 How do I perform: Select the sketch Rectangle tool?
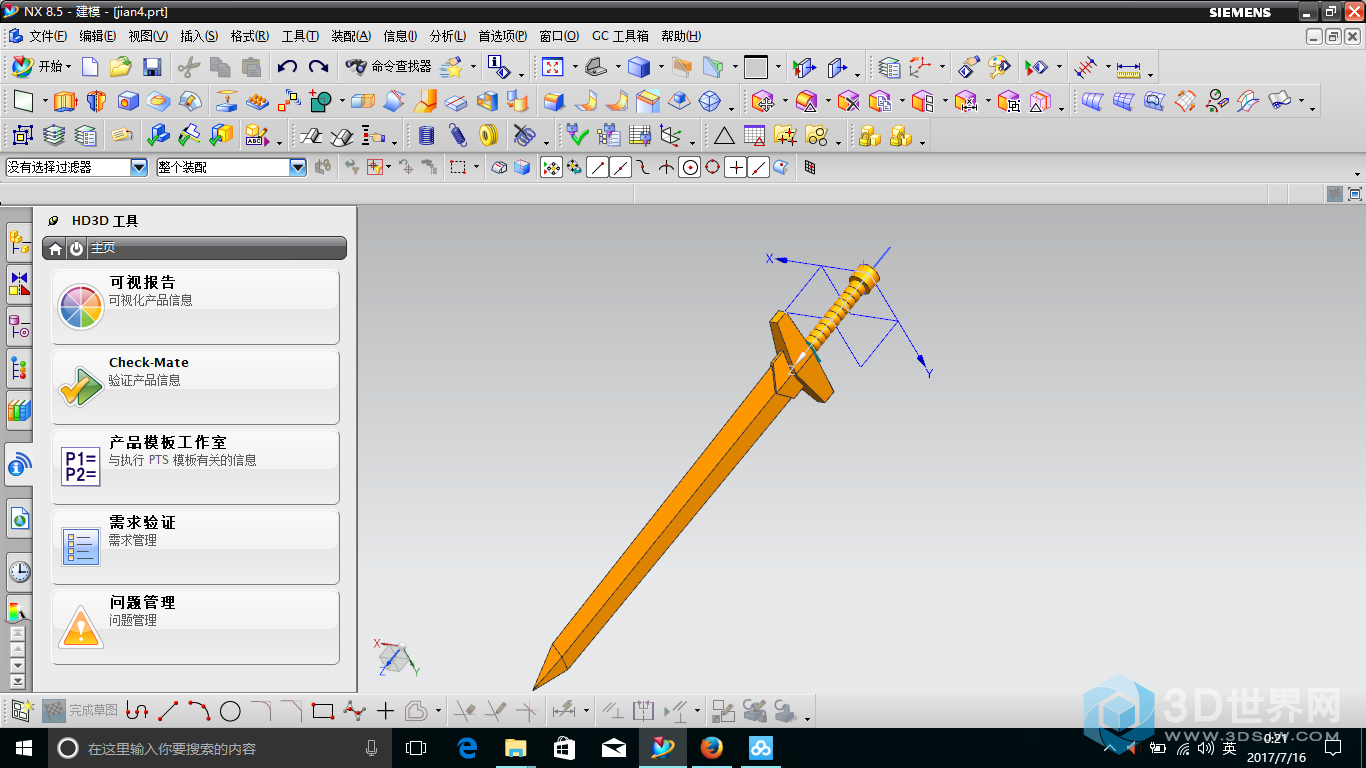[322, 711]
